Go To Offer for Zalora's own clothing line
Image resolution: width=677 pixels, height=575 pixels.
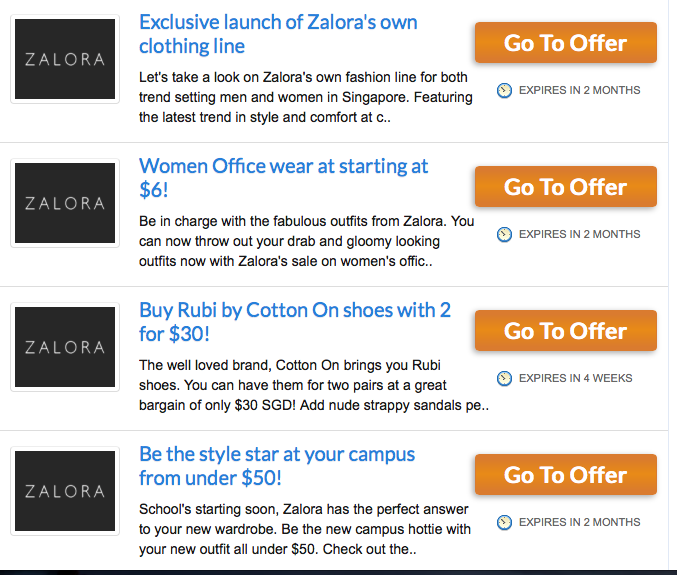[566, 43]
